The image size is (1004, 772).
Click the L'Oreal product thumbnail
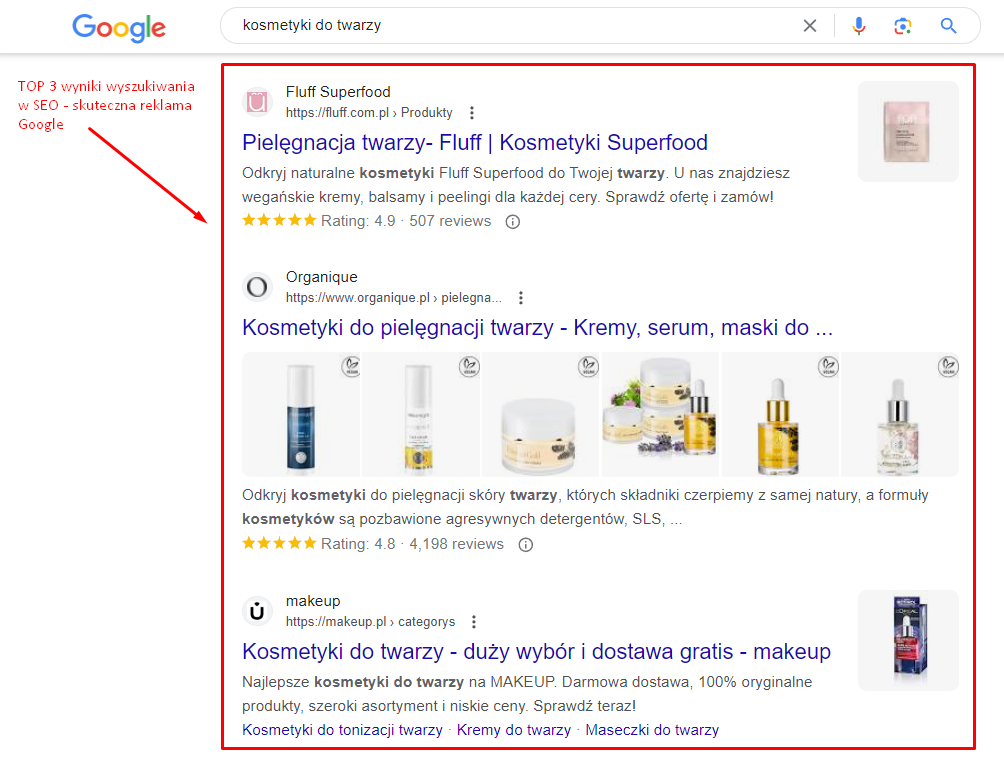pos(908,640)
